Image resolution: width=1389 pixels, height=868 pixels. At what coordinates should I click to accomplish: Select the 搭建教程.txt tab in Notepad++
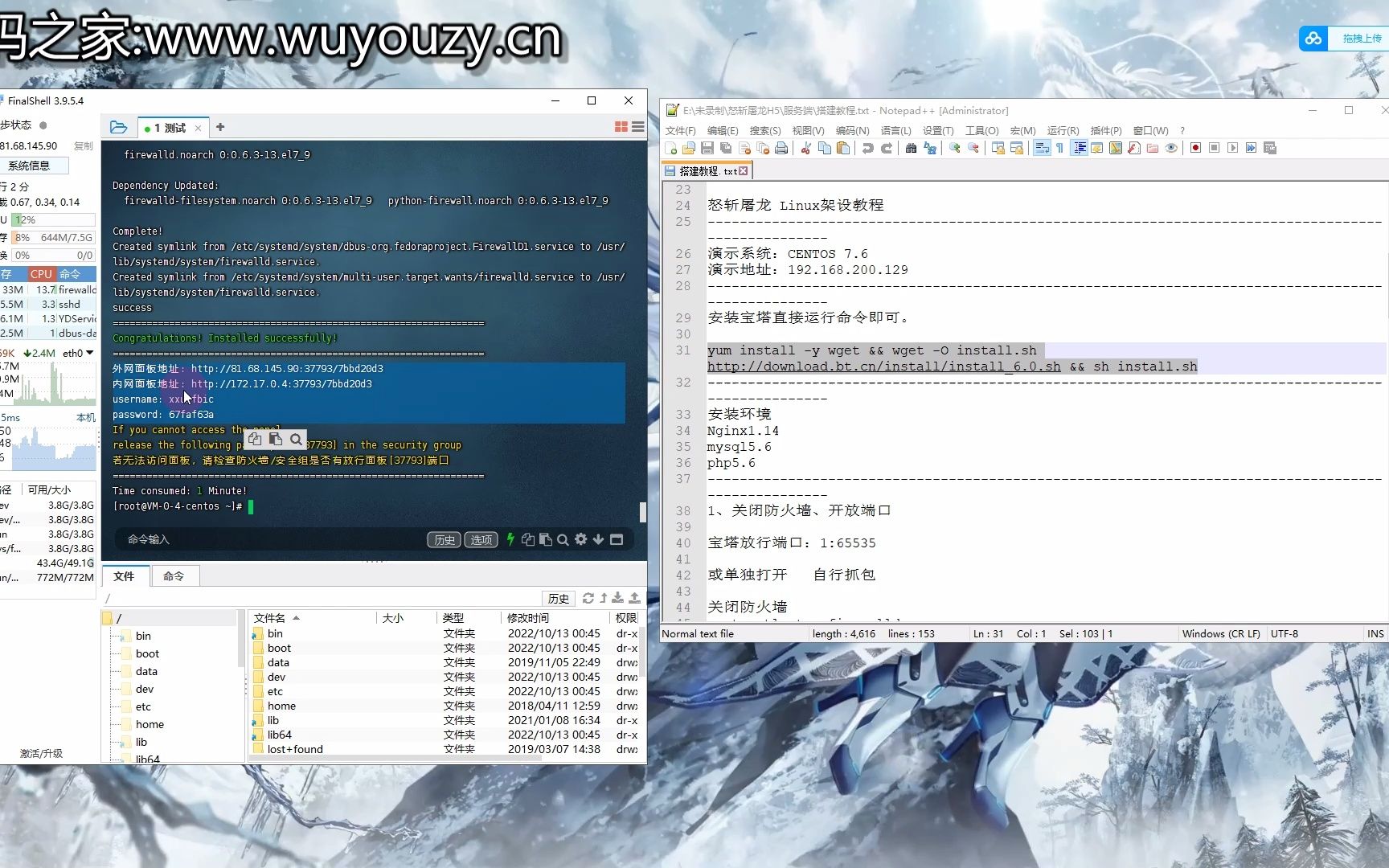pyautogui.click(x=707, y=171)
